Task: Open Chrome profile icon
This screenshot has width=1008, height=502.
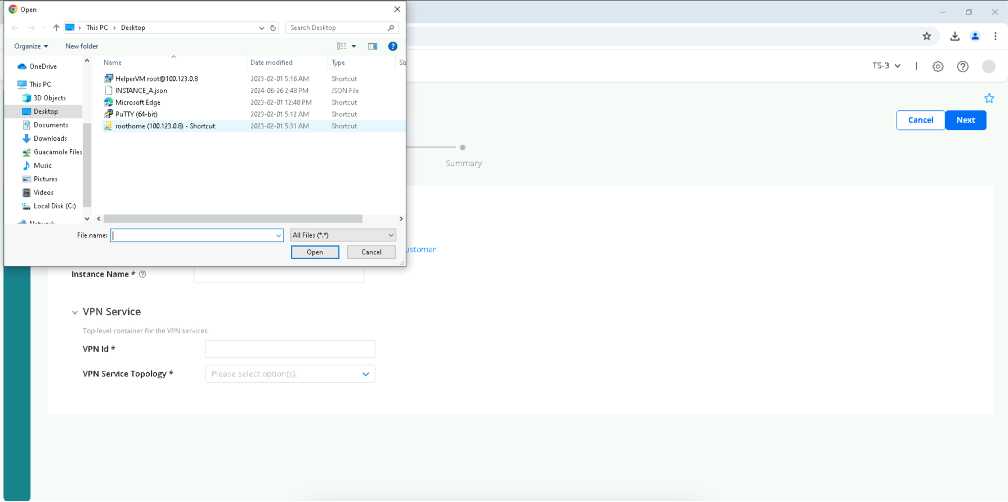Action: point(975,36)
